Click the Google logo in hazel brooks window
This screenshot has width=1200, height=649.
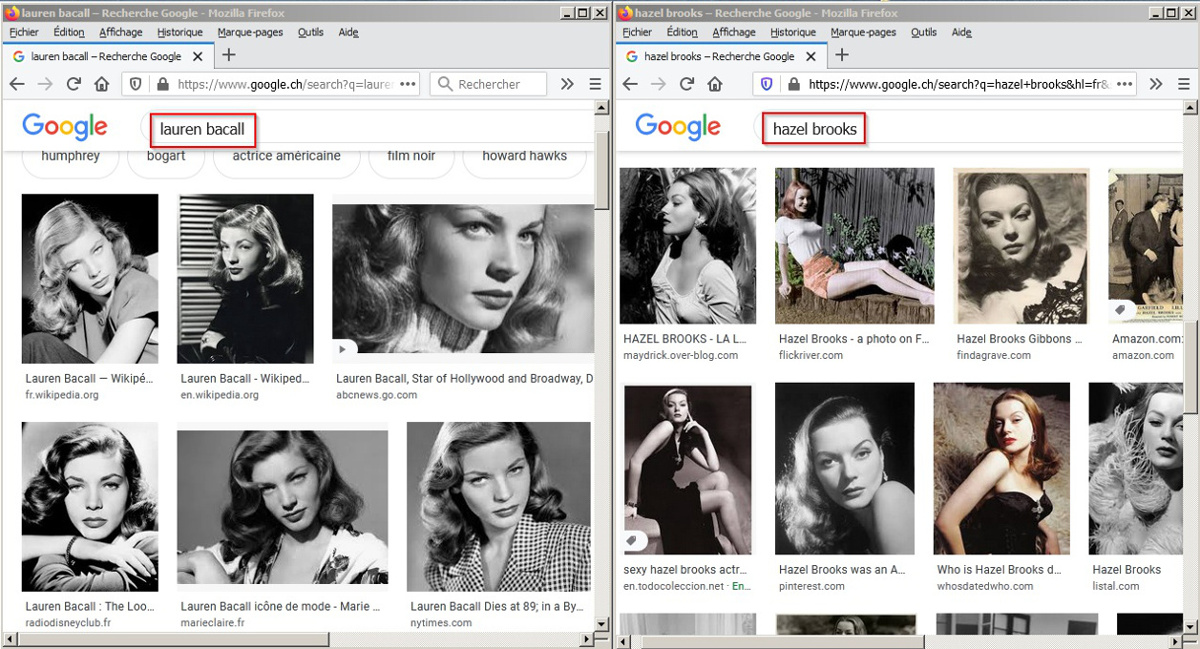pyautogui.click(x=678, y=127)
